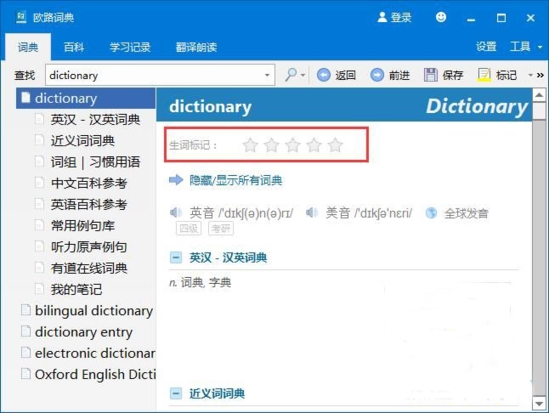Click the 全球发音 globe icon
549x413 pixels.
point(431,213)
